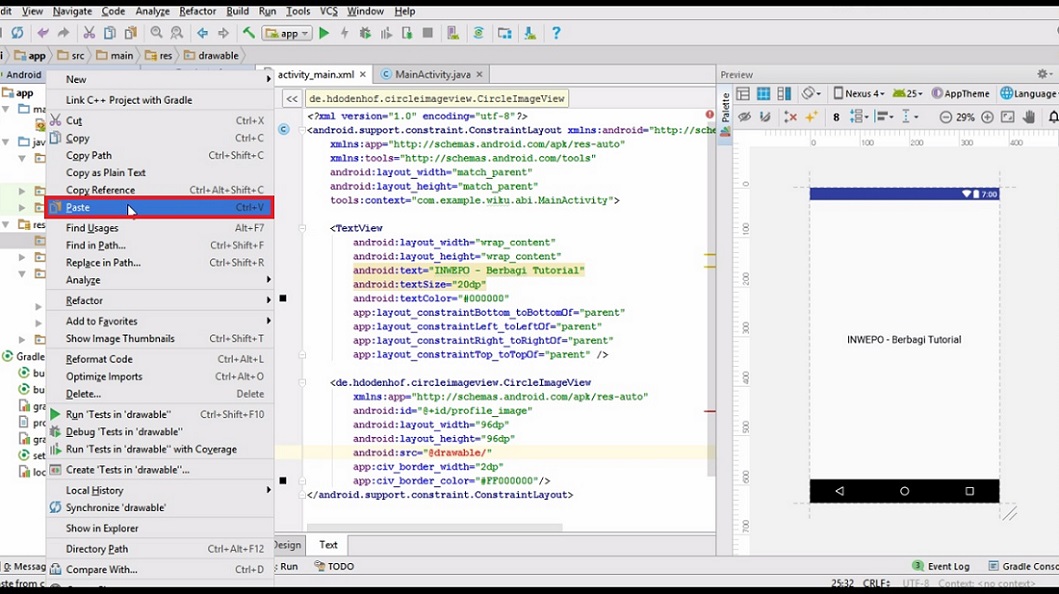Activate the Pan tool in preview toolbar
1059x594 pixels.
(1028, 117)
